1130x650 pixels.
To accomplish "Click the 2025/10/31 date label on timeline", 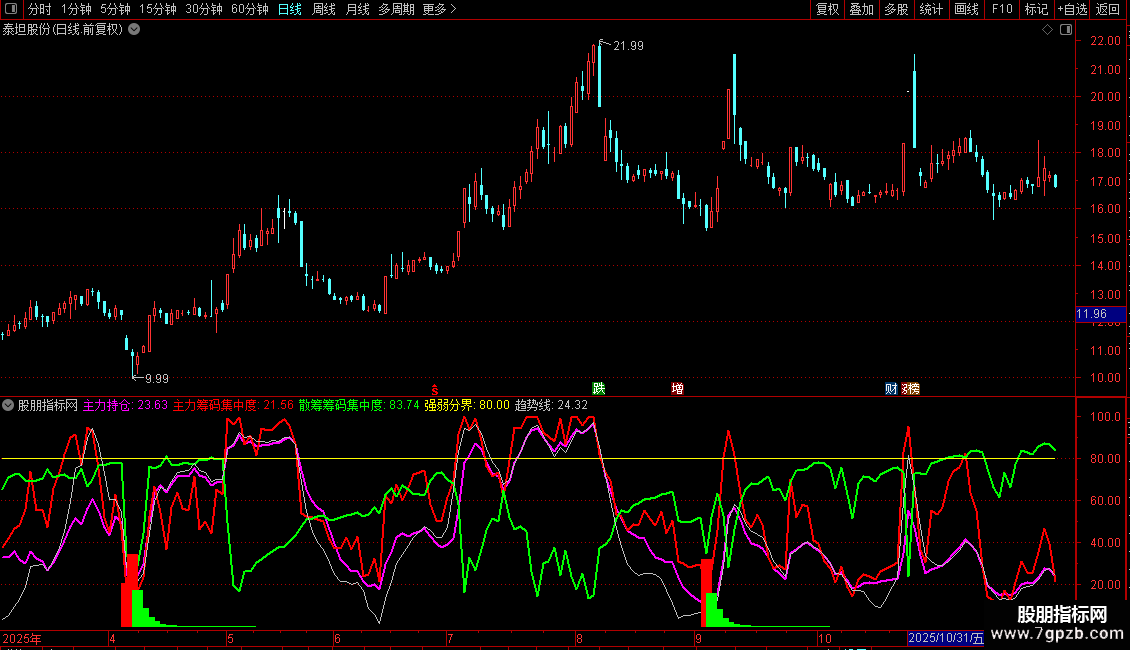I will point(945,638).
